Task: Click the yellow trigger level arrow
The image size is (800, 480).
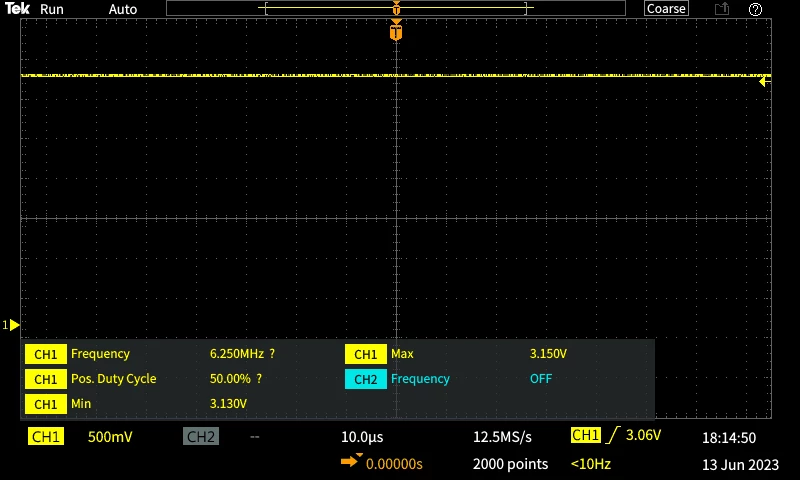Action: (x=764, y=82)
